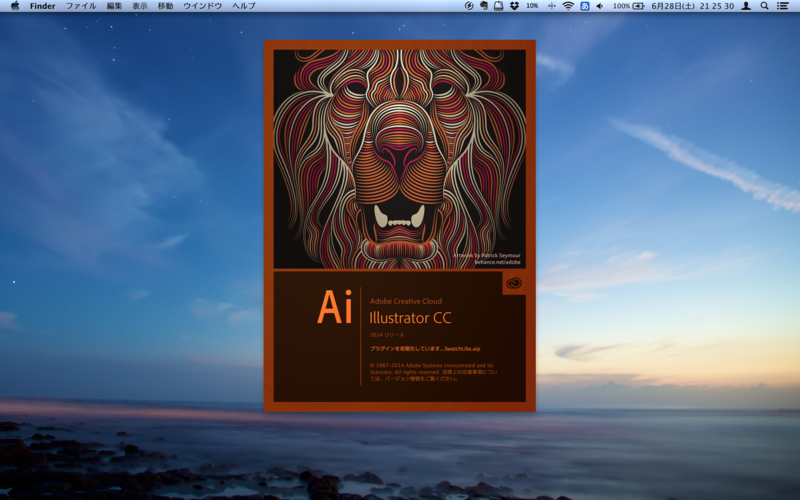This screenshot has width=800, height=500.
Task: Click the Ai logo on splash screen
Action: coord(334,307)
